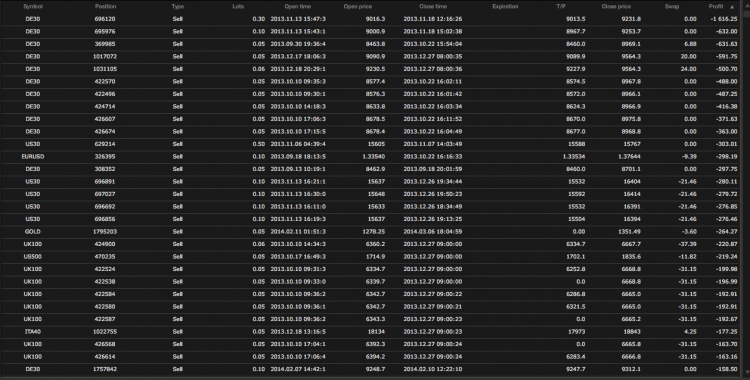
Task: Click open time 2014.02.07 14:42:1
Action: pyautogui.click(x=298, y=369)
